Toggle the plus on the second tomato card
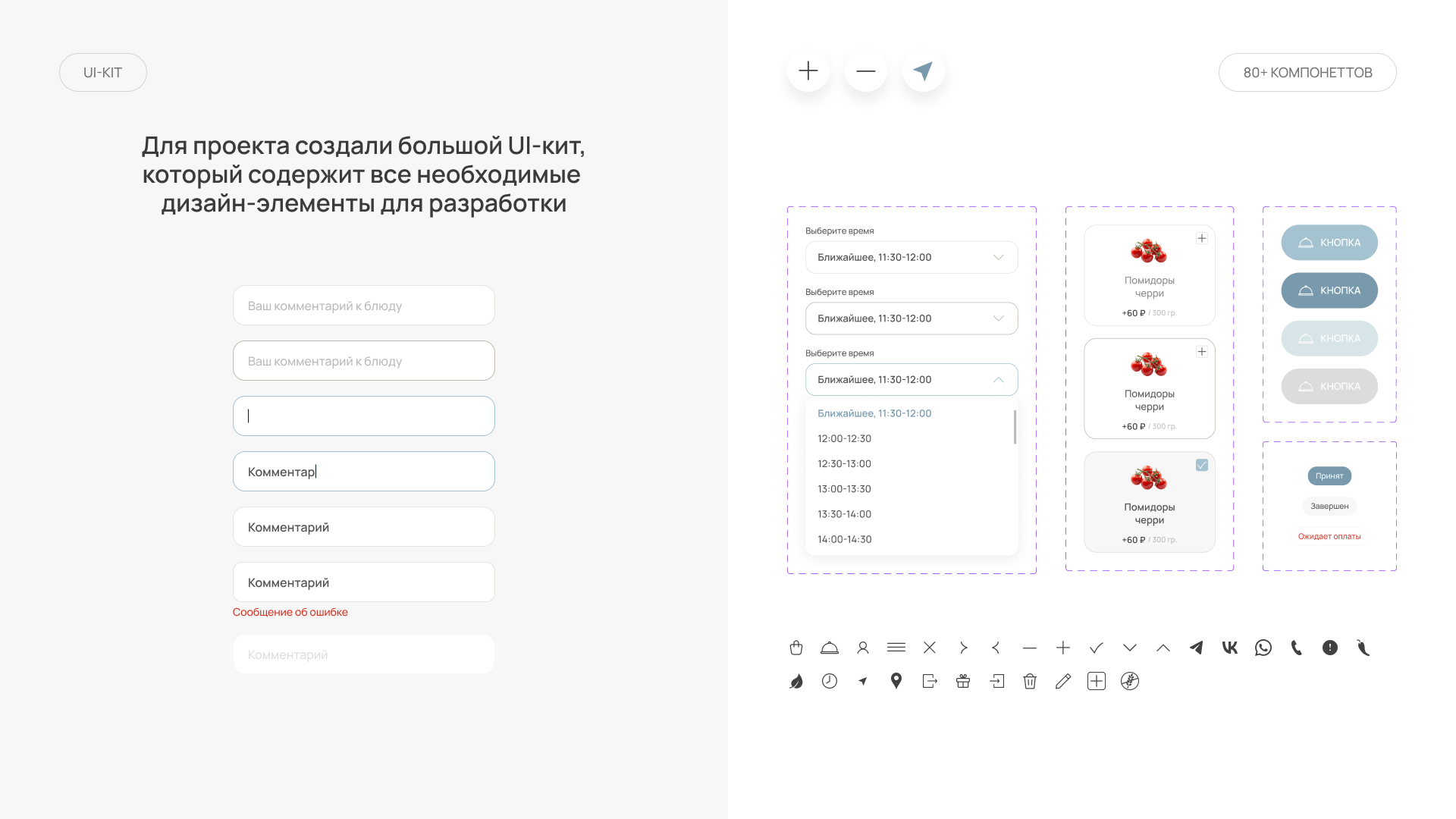The height and width of the screenshot is (819, 1456). 1202,352
